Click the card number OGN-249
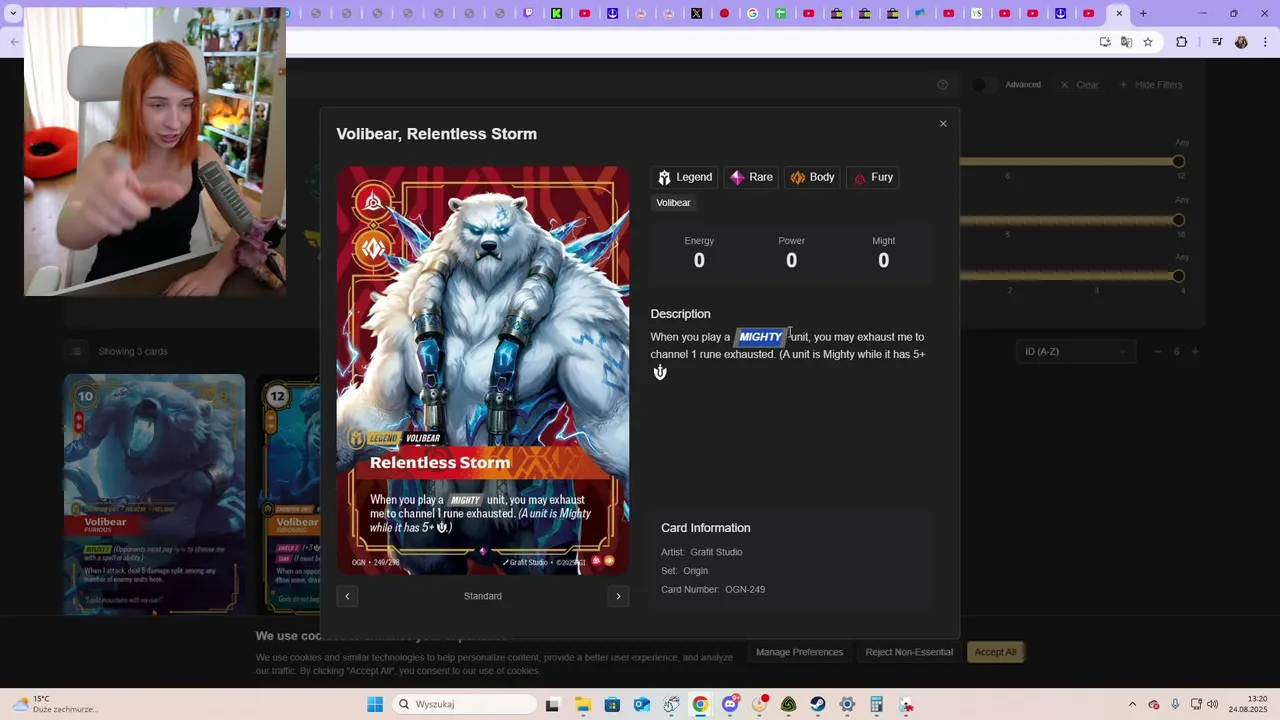 pyautogui.click(x=745, y=590)
